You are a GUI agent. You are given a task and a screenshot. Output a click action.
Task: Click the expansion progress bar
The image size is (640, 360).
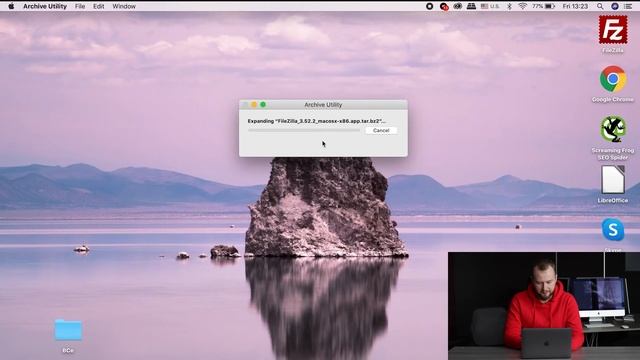(304, 130)
